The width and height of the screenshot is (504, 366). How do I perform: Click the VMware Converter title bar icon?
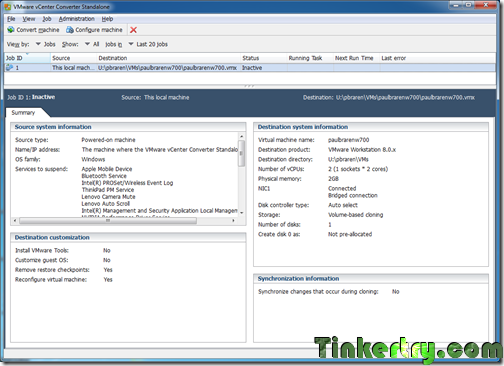[x=7, y=7]
